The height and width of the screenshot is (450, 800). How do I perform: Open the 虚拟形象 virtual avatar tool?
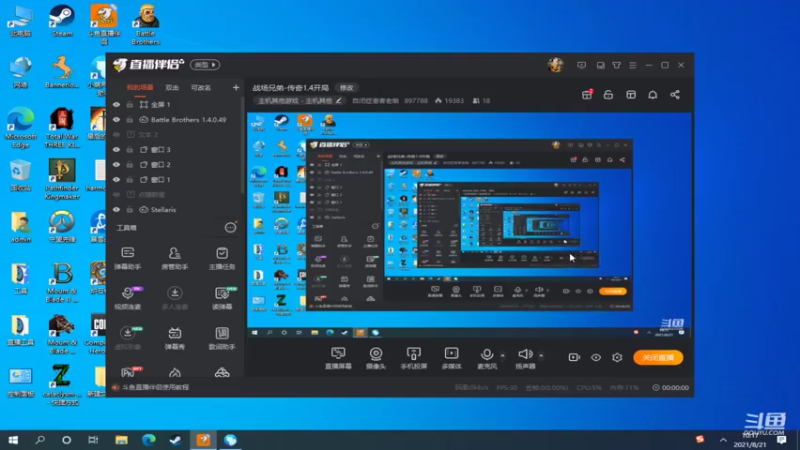click(128, 338)
